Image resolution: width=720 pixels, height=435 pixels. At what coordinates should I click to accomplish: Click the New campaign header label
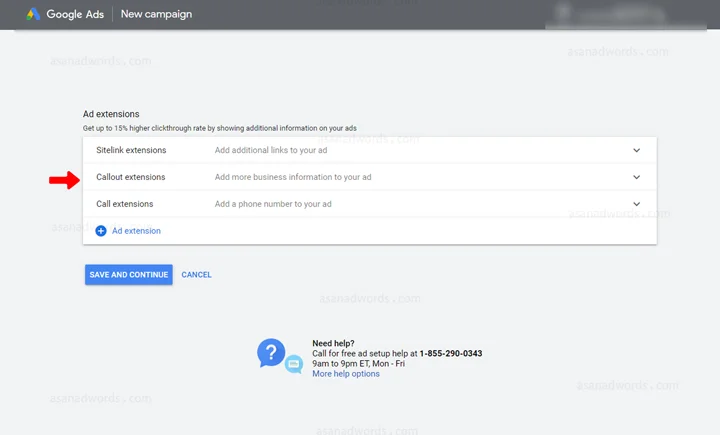coord(156,14)
